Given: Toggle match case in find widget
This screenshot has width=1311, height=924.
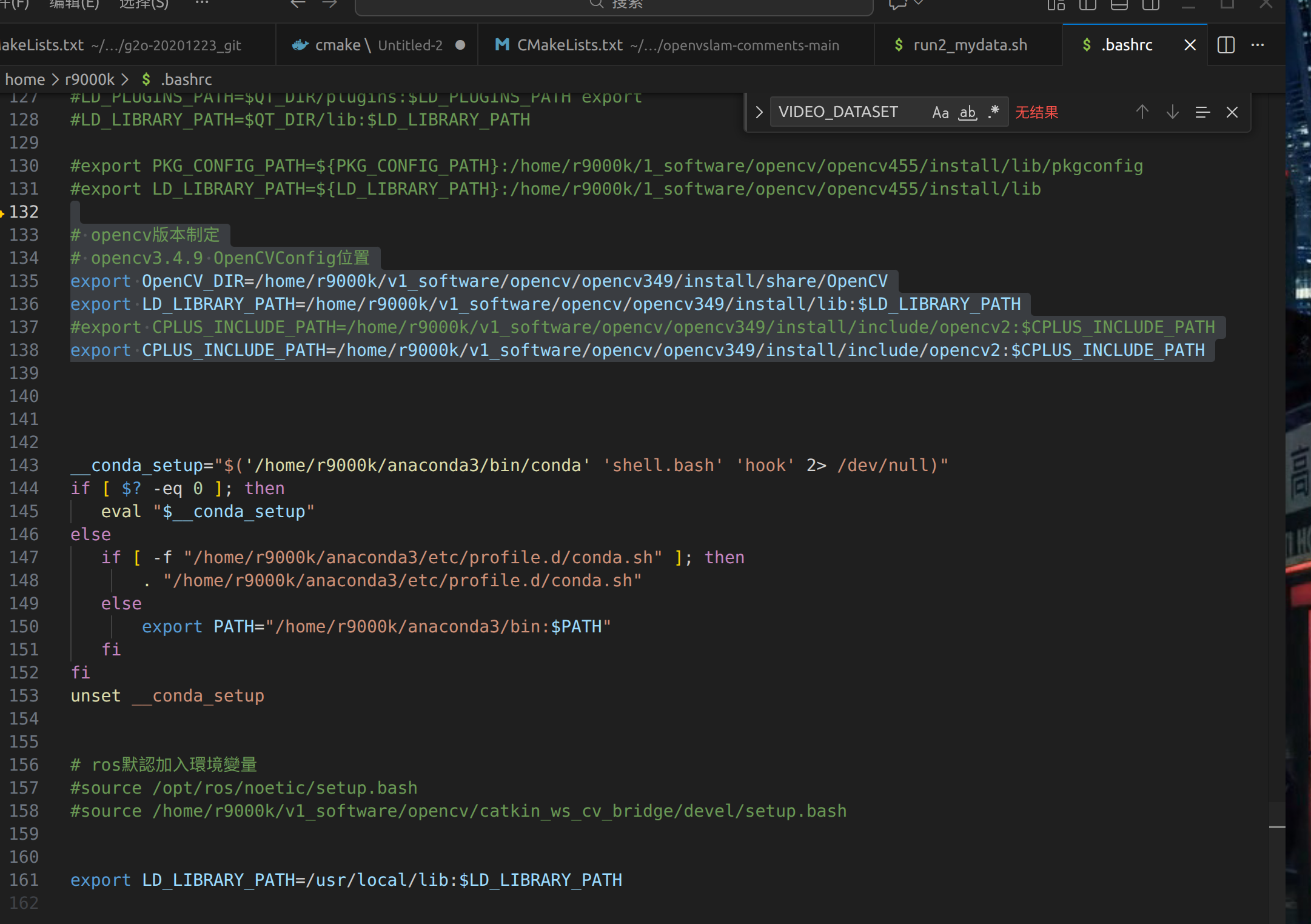Looking at the screenshot, I should 940,113.
